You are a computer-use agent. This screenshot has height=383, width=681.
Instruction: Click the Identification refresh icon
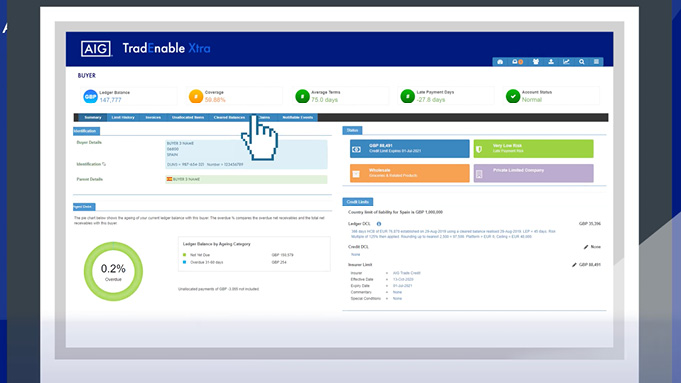point(104,164)
